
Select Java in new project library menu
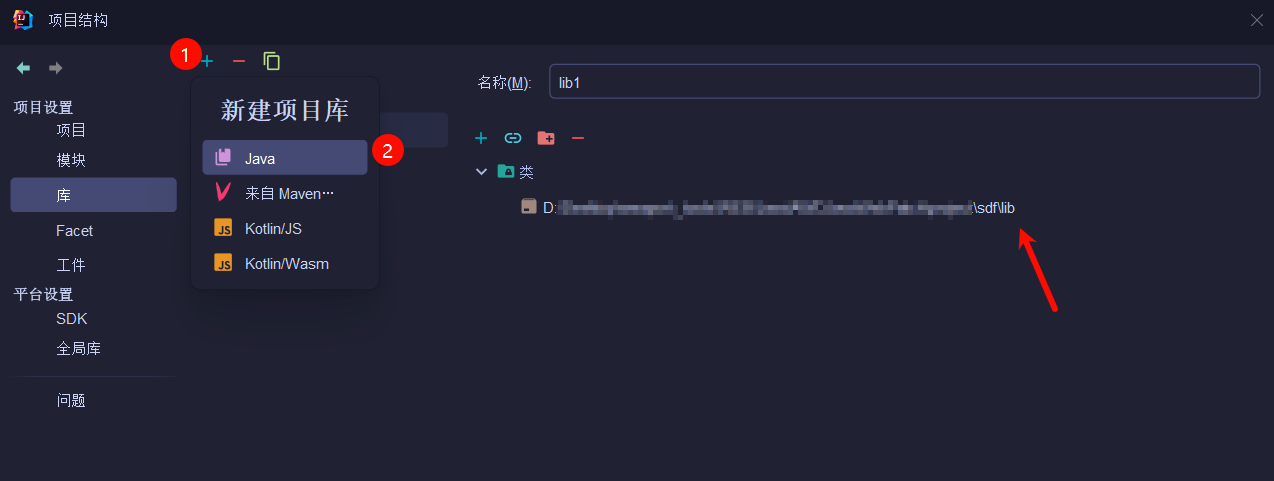click(284, 158)
